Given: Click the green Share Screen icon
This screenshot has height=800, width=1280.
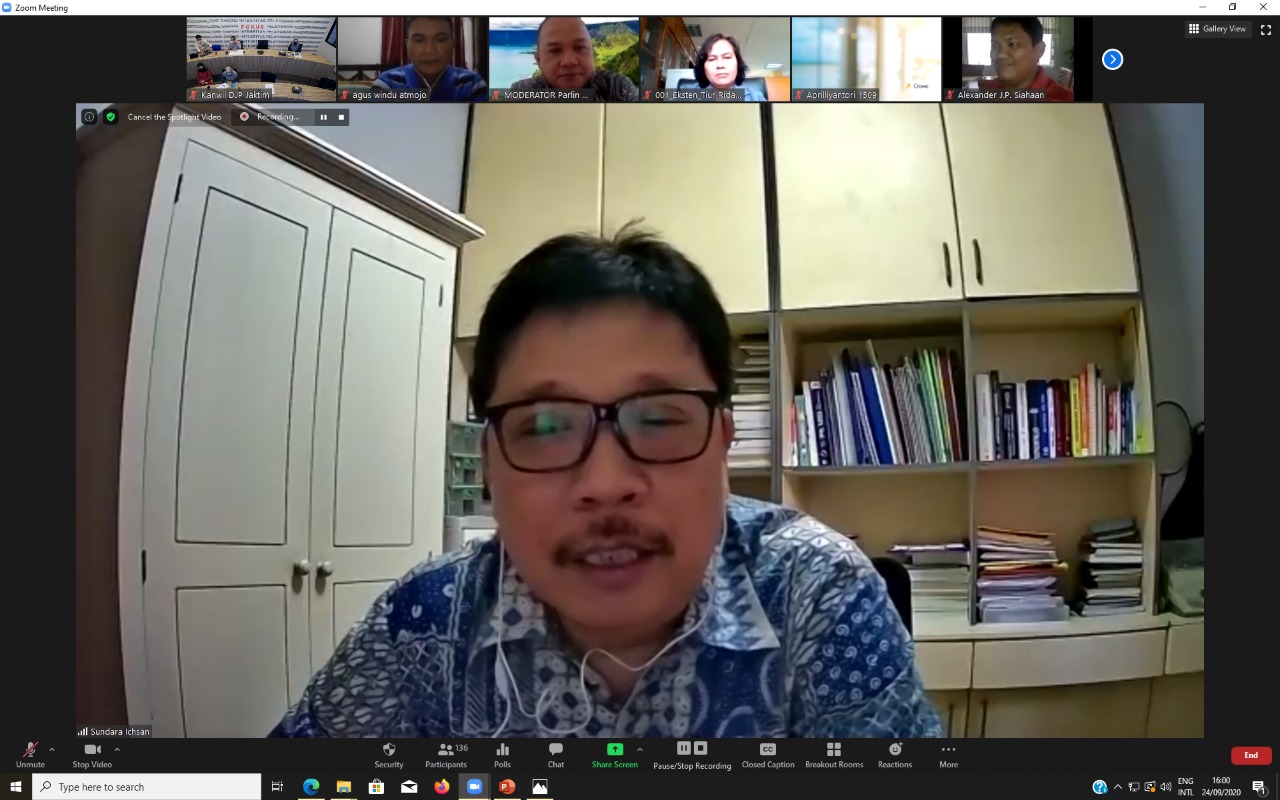Looking at the screenshot, I should pyautogui.click(x=614, y=750).
